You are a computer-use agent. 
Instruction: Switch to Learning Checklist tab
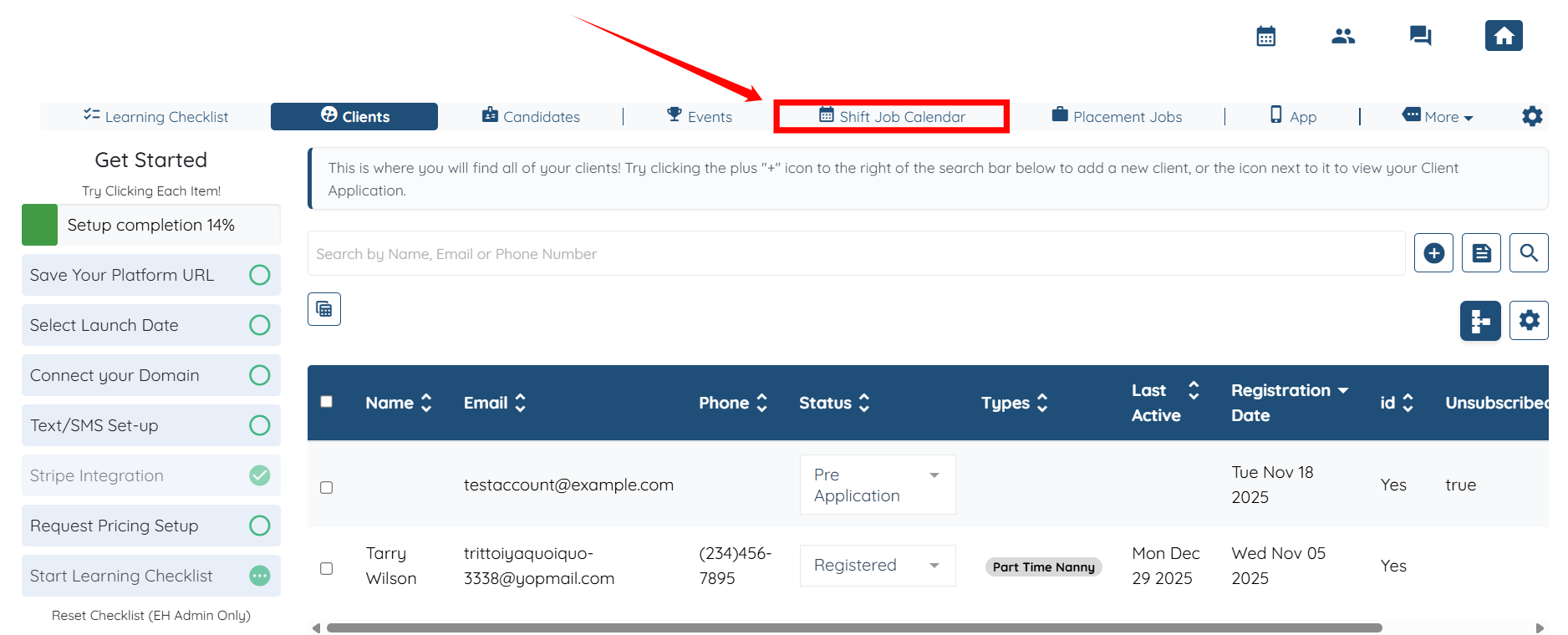pyautogui.click(x=155, y=116)
